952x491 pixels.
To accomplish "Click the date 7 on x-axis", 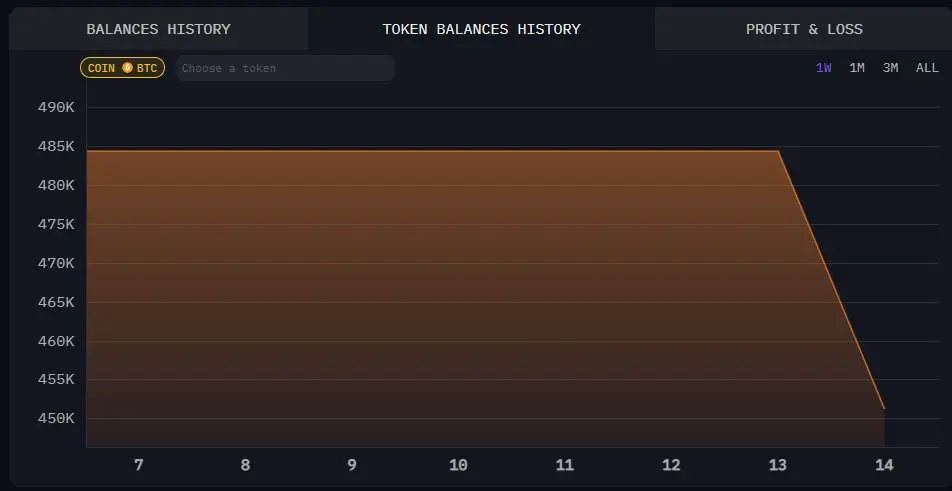I will click(x=138, y=465).
